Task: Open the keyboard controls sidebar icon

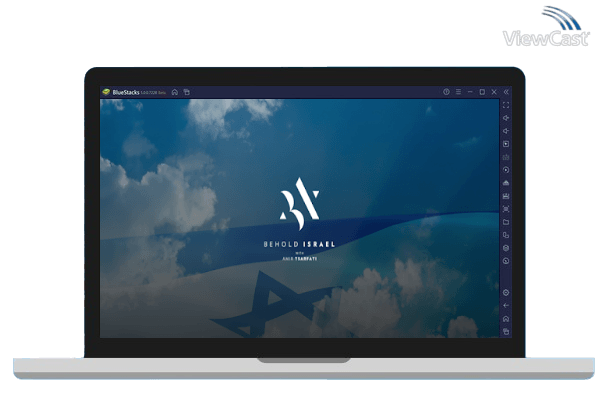Action: [x=506, y=157]
